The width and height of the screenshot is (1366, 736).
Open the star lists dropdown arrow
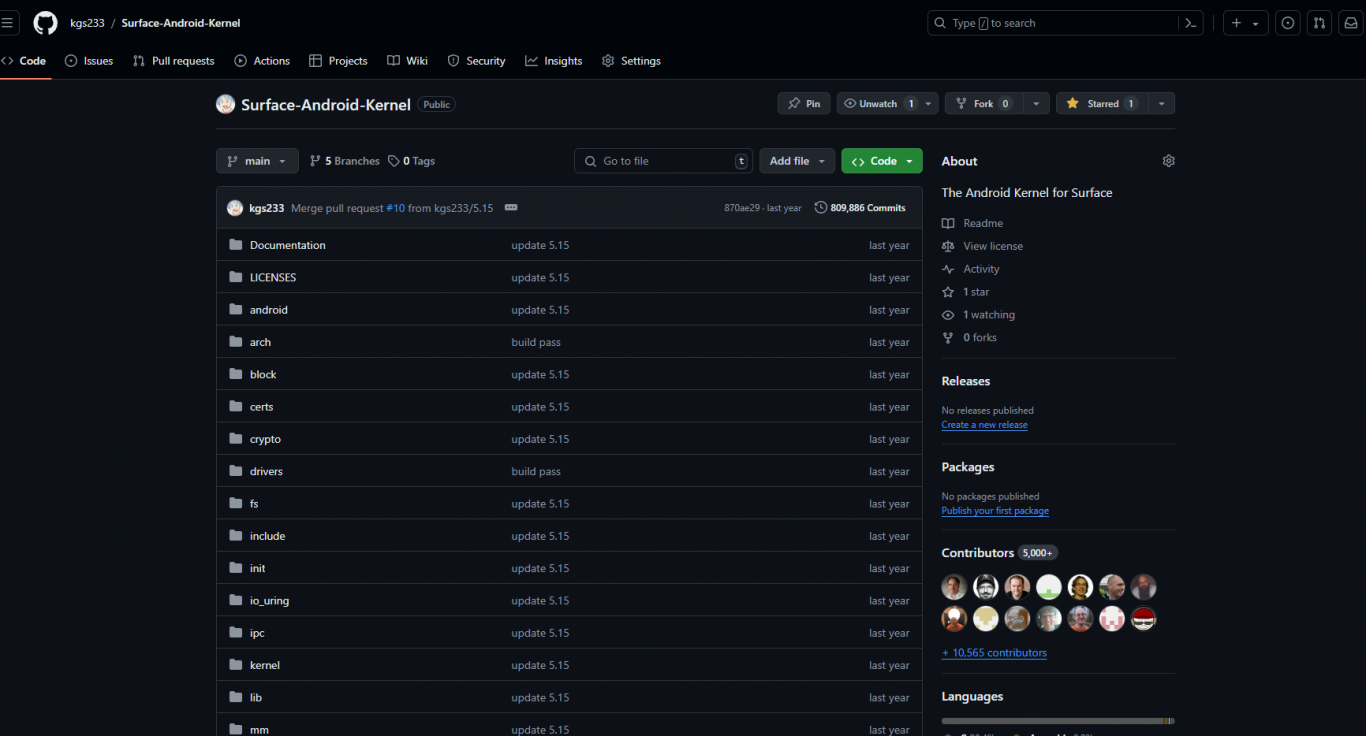coord(1161,104)
